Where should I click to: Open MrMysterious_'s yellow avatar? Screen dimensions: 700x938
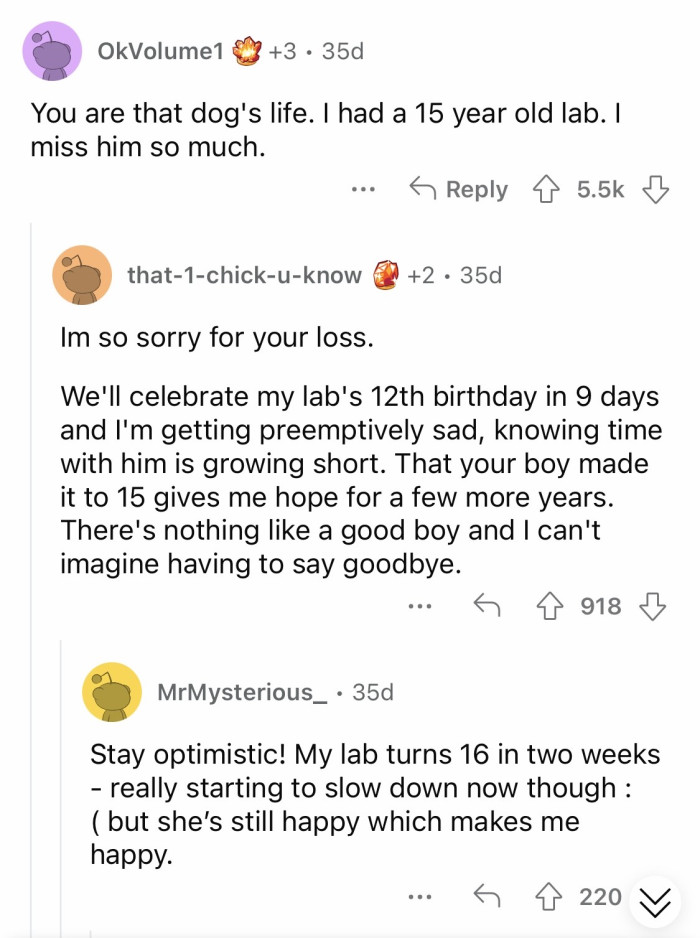click(112, 691)
